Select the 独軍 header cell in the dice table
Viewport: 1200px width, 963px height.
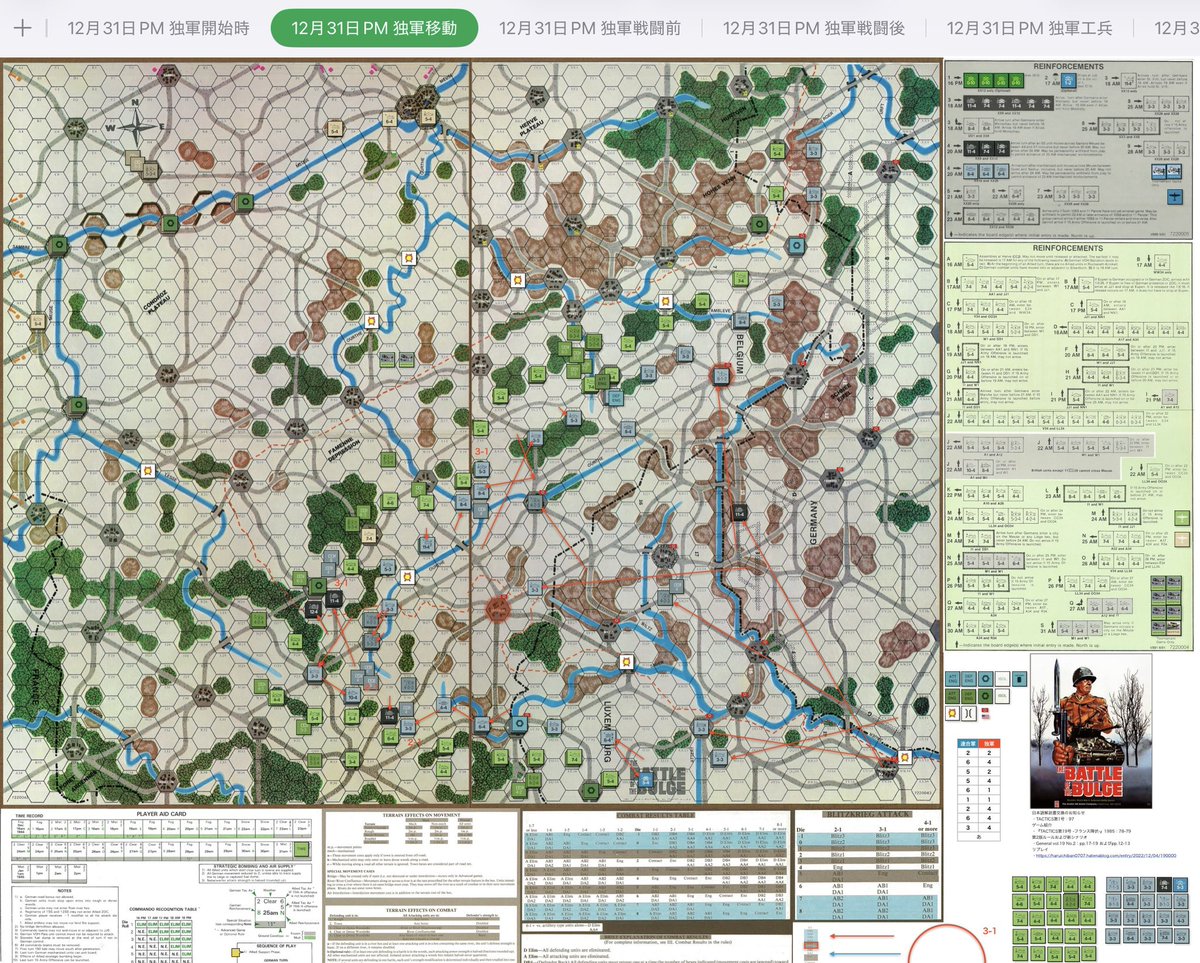[989, 744]
